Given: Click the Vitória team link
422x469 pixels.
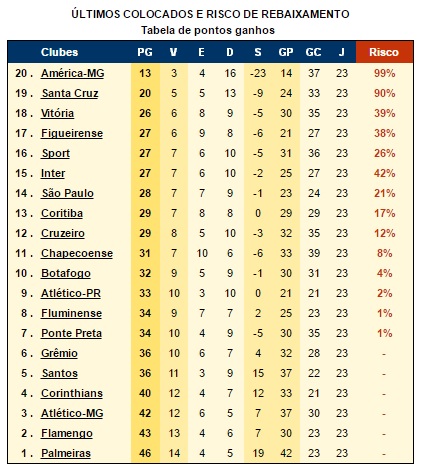Looking at the screenshot, I should coord(57,113).
